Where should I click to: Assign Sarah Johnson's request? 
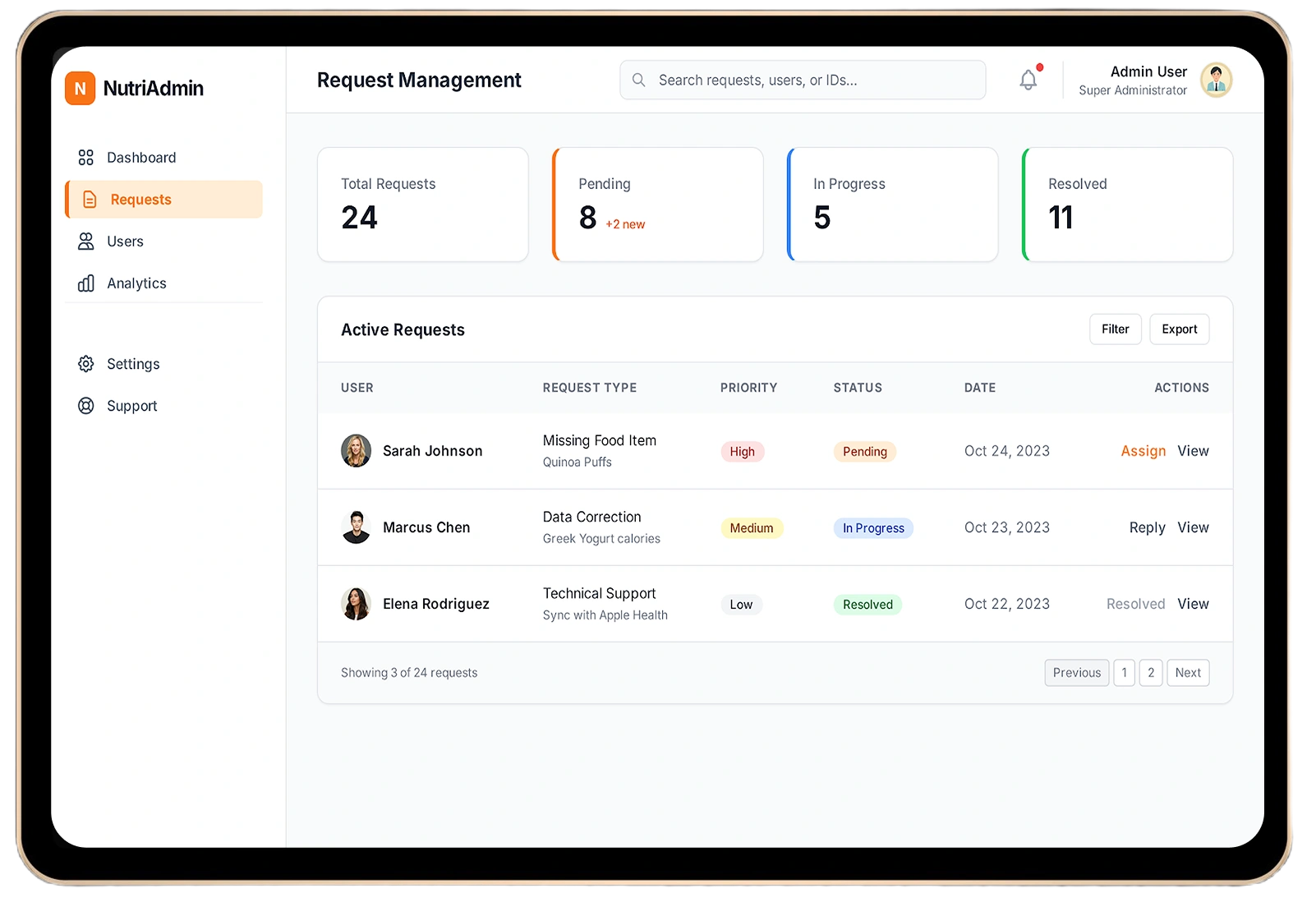[x=1143, y=451]
